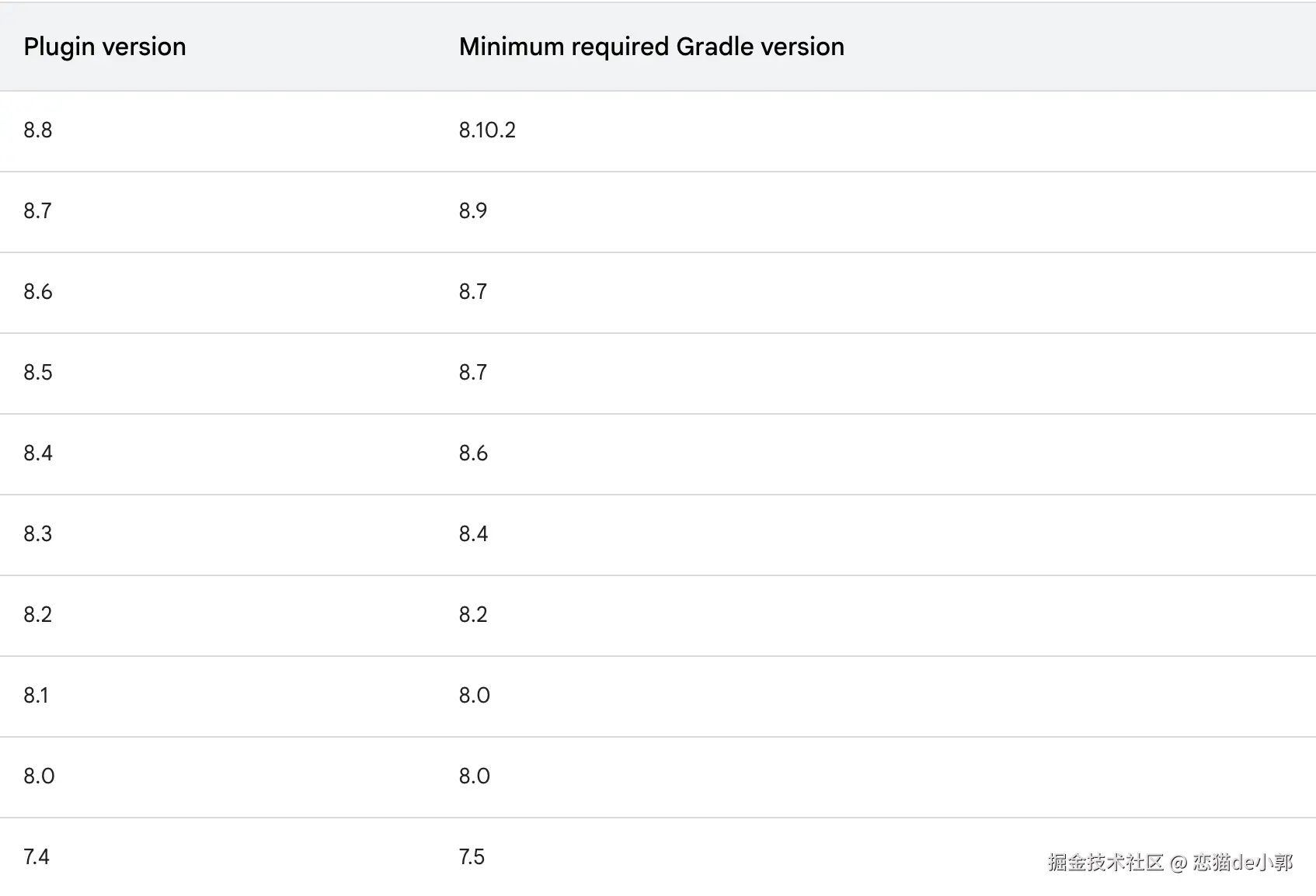This screenshot has height=896, width=1316.
Task: Click 8.4 in the Gradle version column
Action: click(x=473, y=533)
